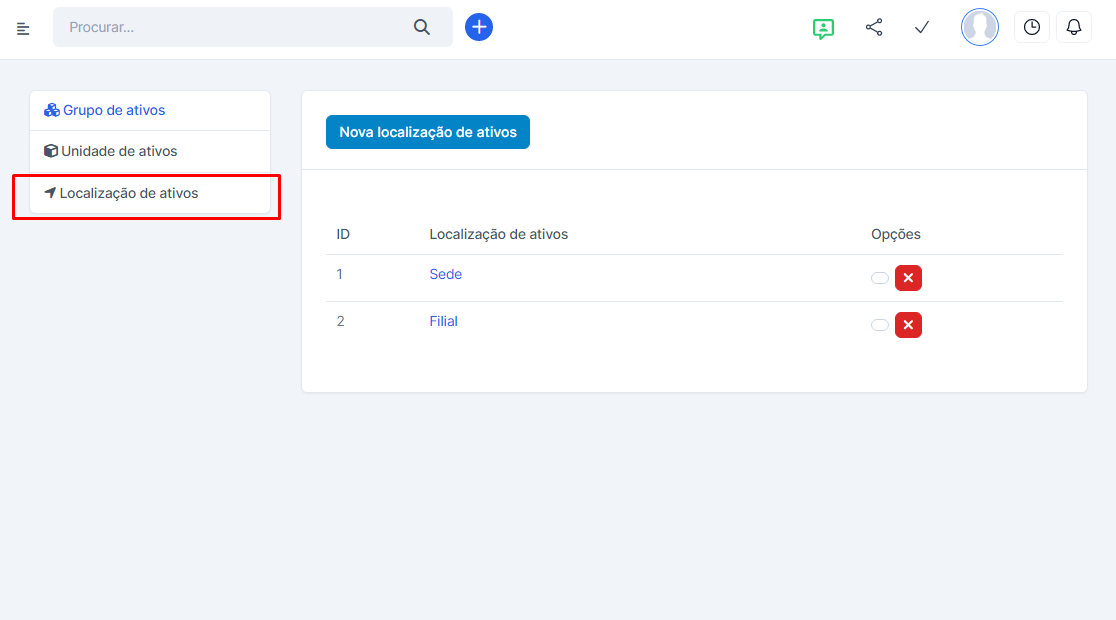Open the notifications bell icon

pyautogui.click(x=1074, y=27)
